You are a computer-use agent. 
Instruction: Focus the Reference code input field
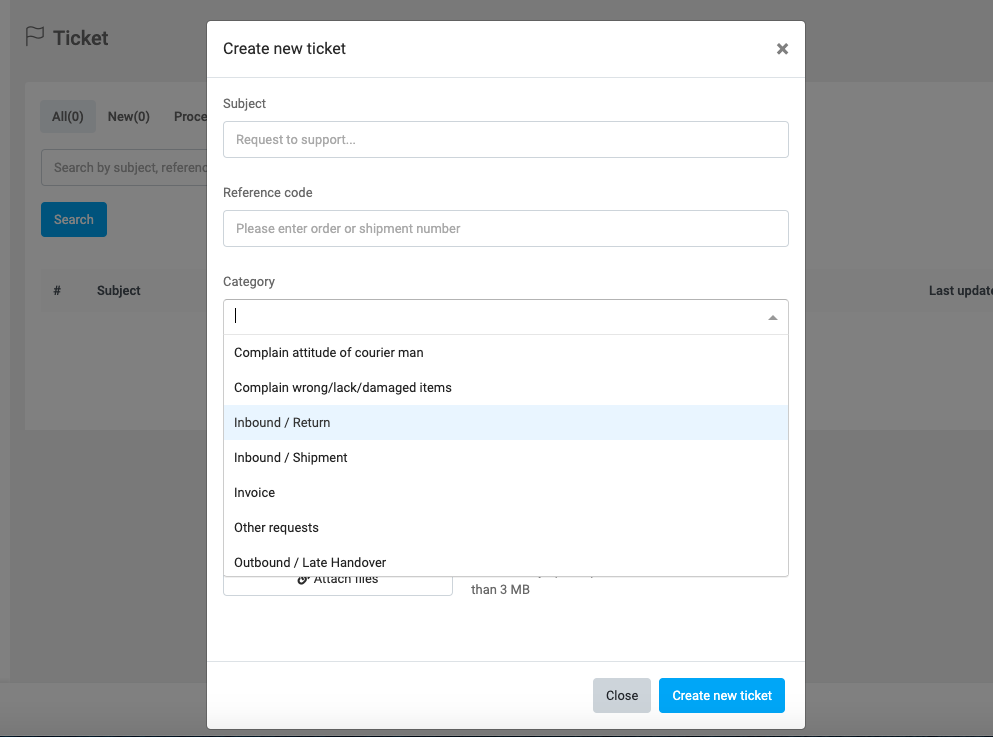point(505,229)
